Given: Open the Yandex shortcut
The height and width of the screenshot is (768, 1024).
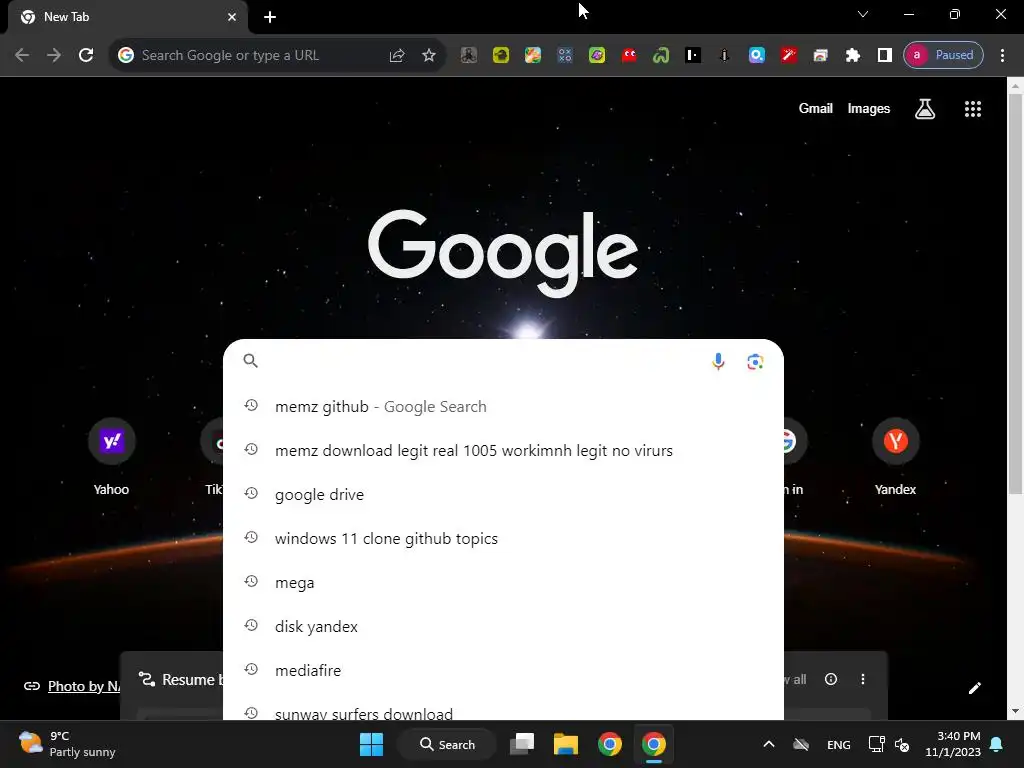Looking at the screenshot, I should coord(895,457).
